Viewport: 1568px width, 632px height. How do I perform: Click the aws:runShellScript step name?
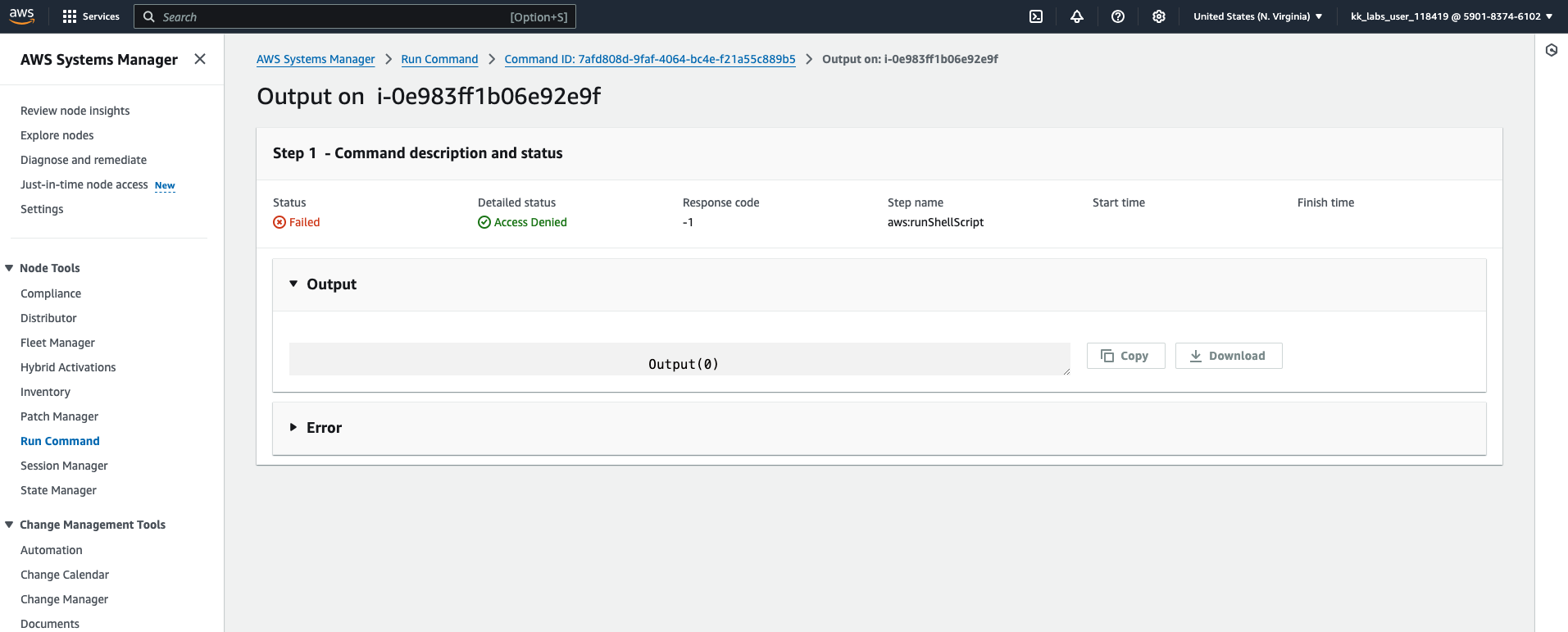935,222
